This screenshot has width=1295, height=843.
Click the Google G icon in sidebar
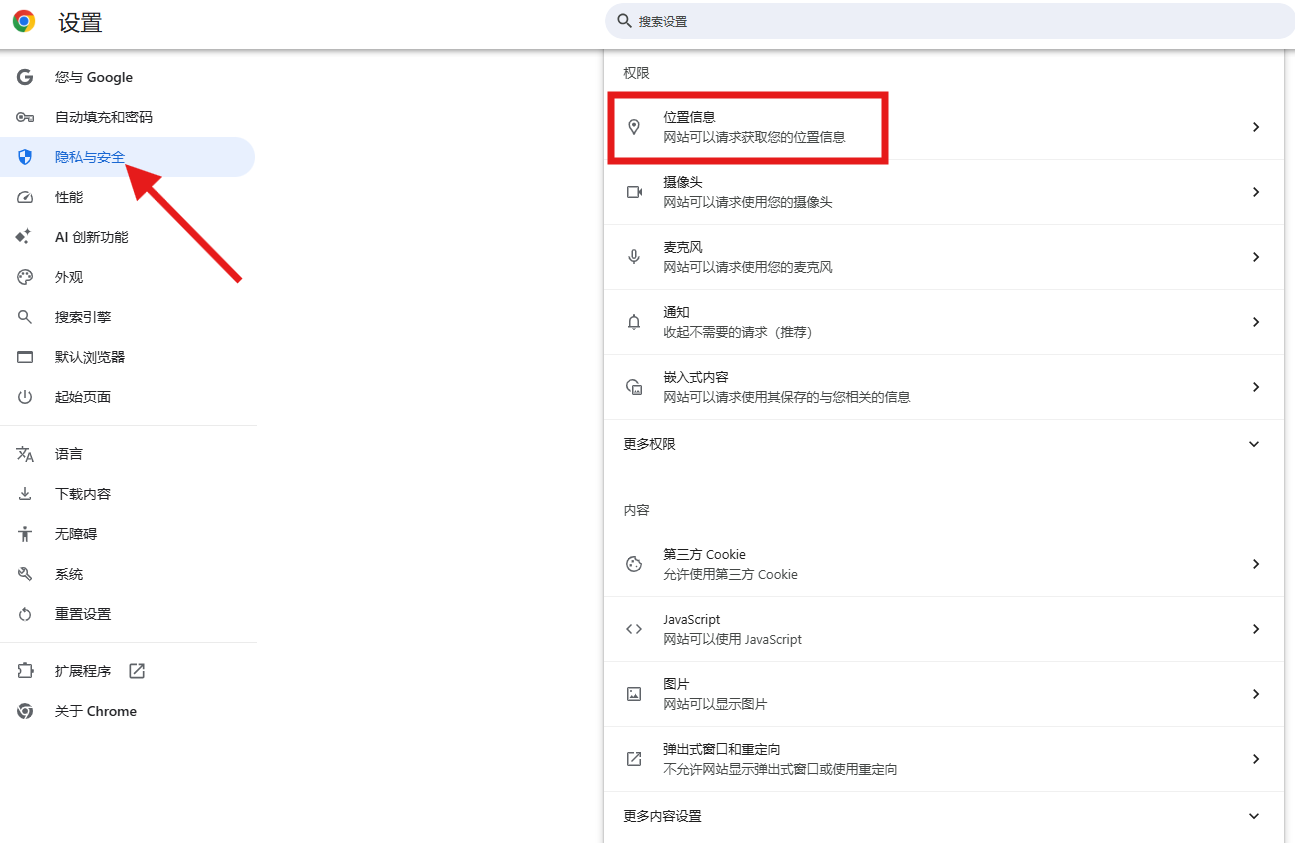[25, 77]
